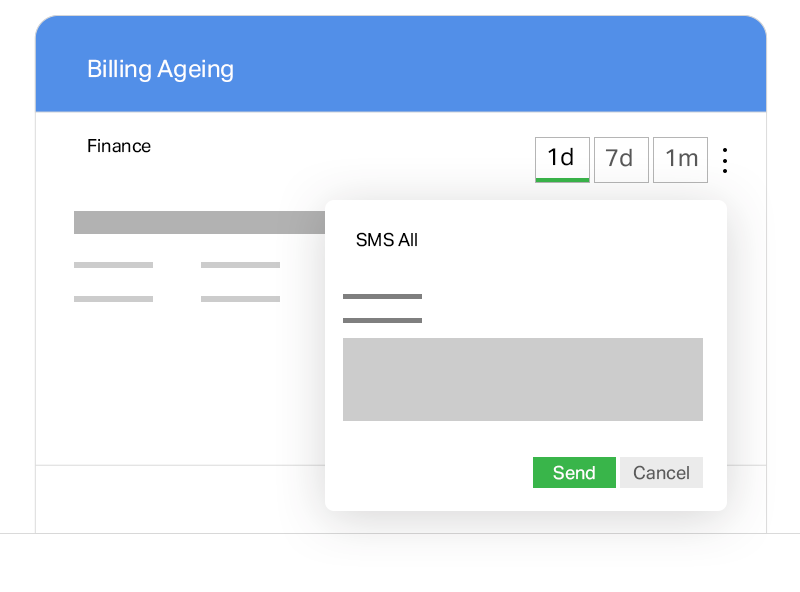Click the second placeholder line in dialog

pos(382,320)
